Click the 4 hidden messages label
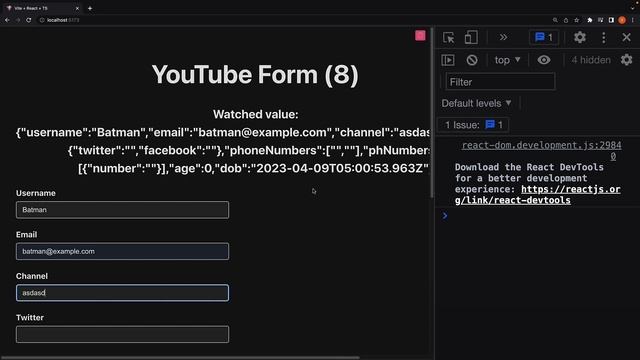640x360 pixels. tap(591, 60)
